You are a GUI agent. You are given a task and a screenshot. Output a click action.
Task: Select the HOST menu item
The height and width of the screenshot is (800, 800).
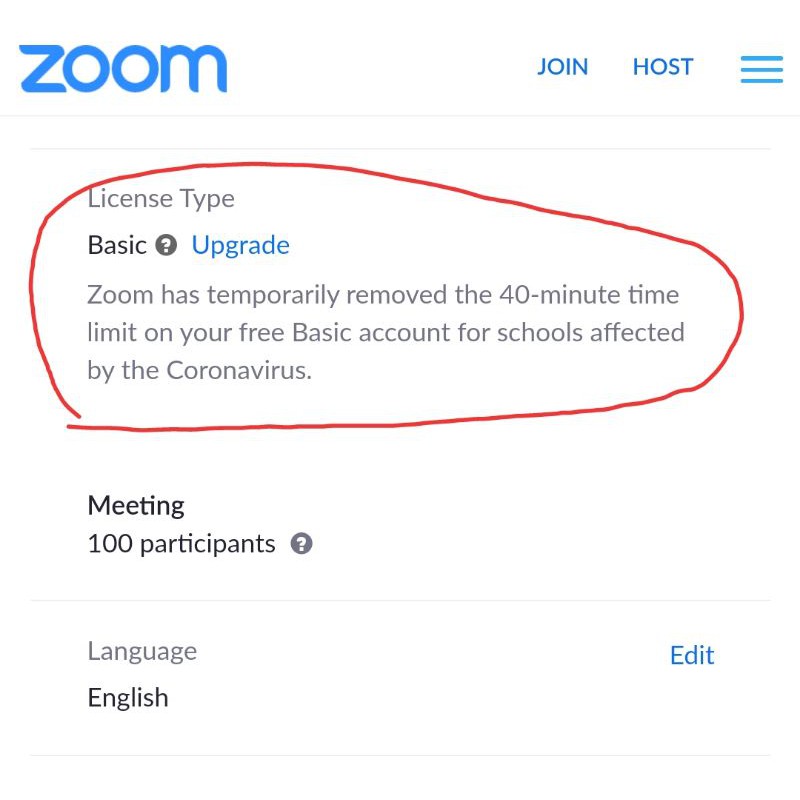(x=662, y=66)
